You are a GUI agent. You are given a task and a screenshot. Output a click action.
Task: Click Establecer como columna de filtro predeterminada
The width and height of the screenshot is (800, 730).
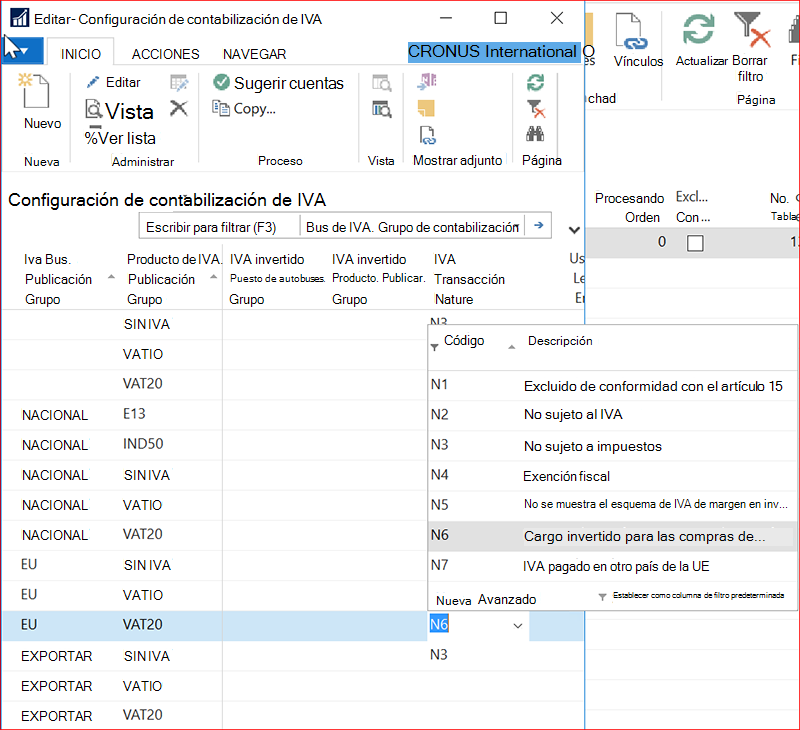coord(698,595)
